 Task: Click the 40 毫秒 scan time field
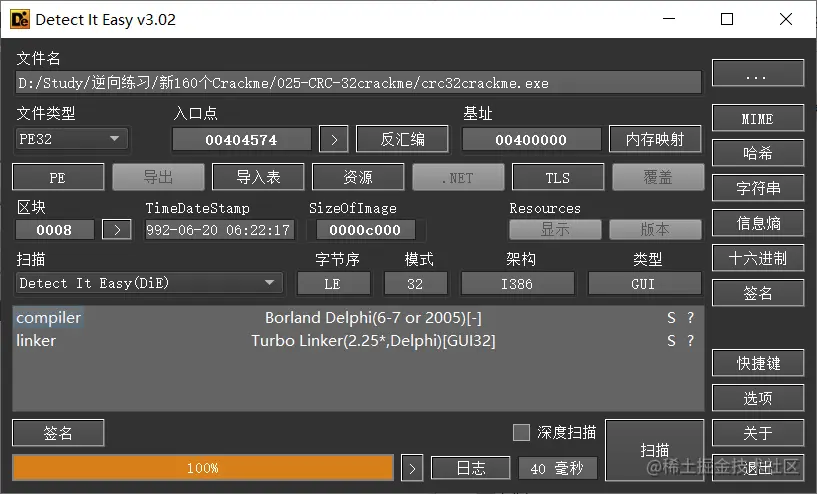click(558, 468)
